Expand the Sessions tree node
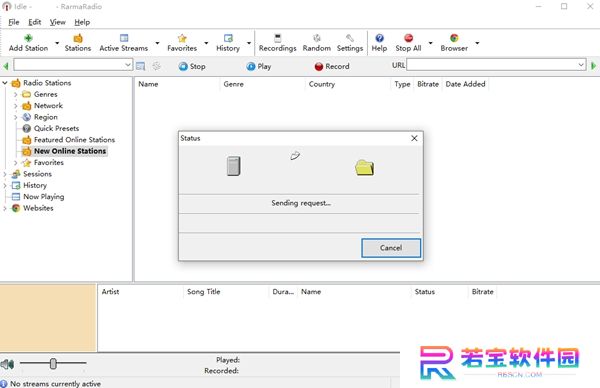The width and height of the screenshot is (600, 388). pos(5,174)
